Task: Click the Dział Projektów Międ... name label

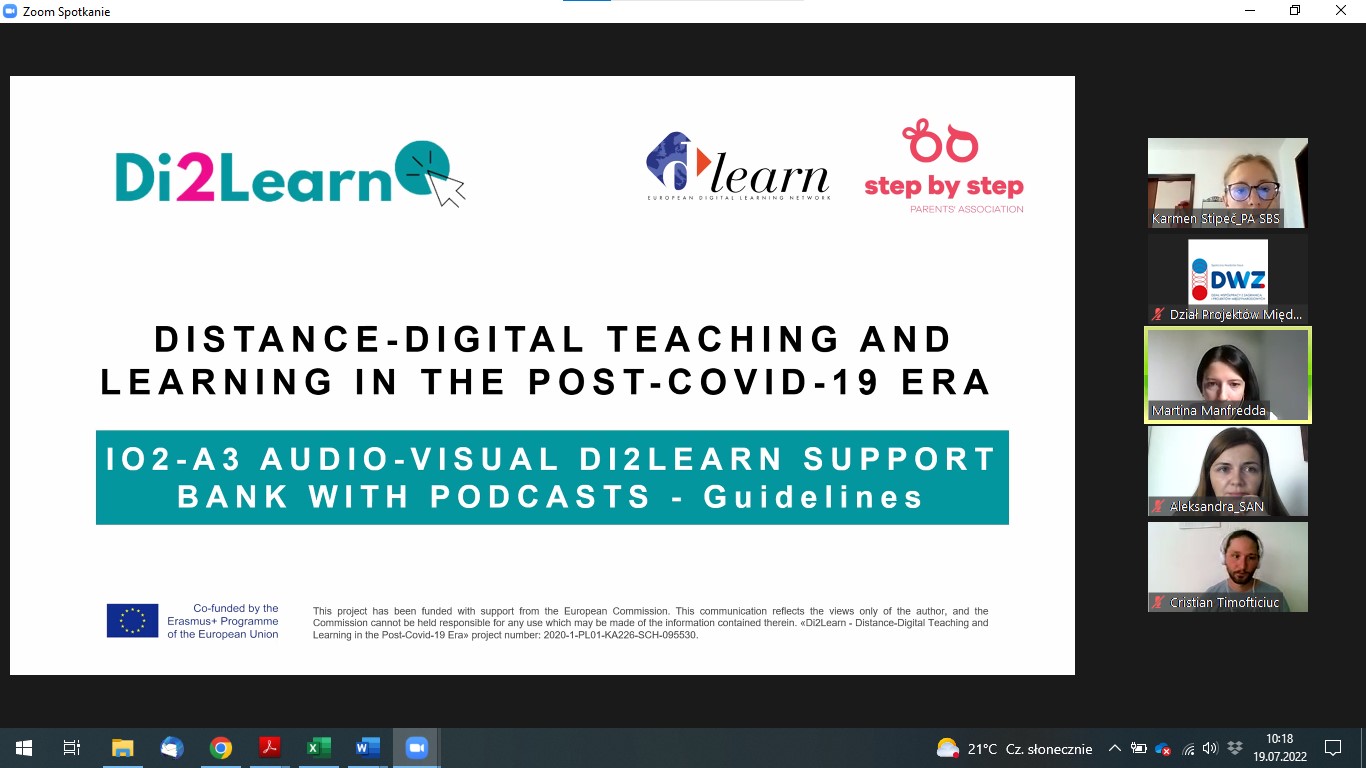Action: (1236, 315)
